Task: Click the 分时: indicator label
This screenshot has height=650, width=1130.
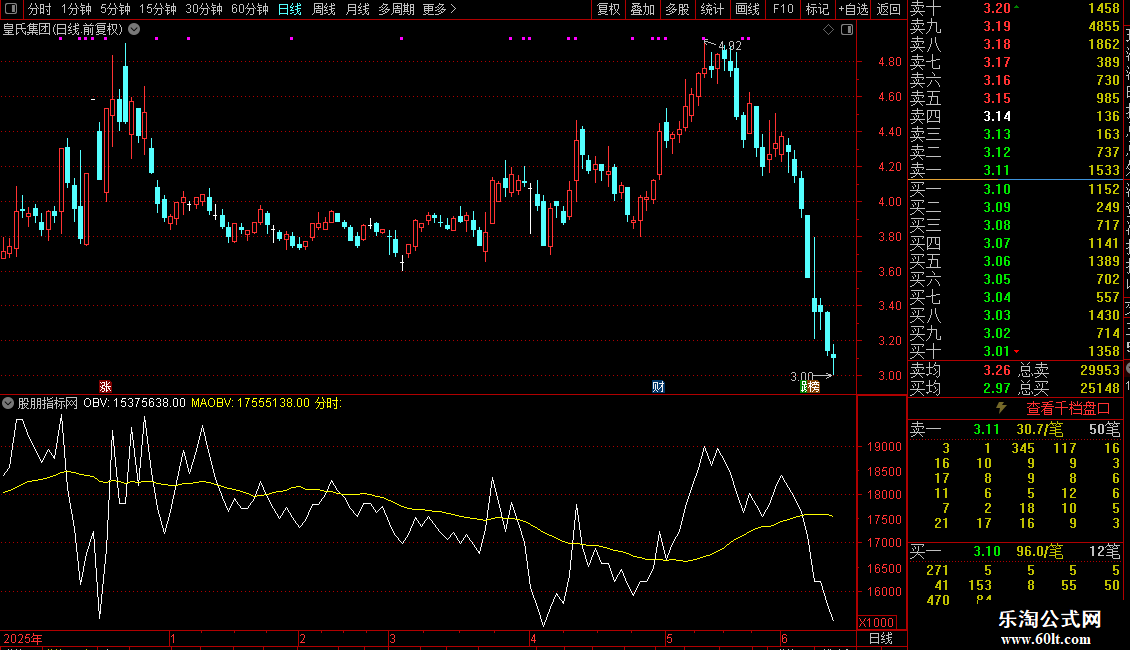Action: (328, 403)
